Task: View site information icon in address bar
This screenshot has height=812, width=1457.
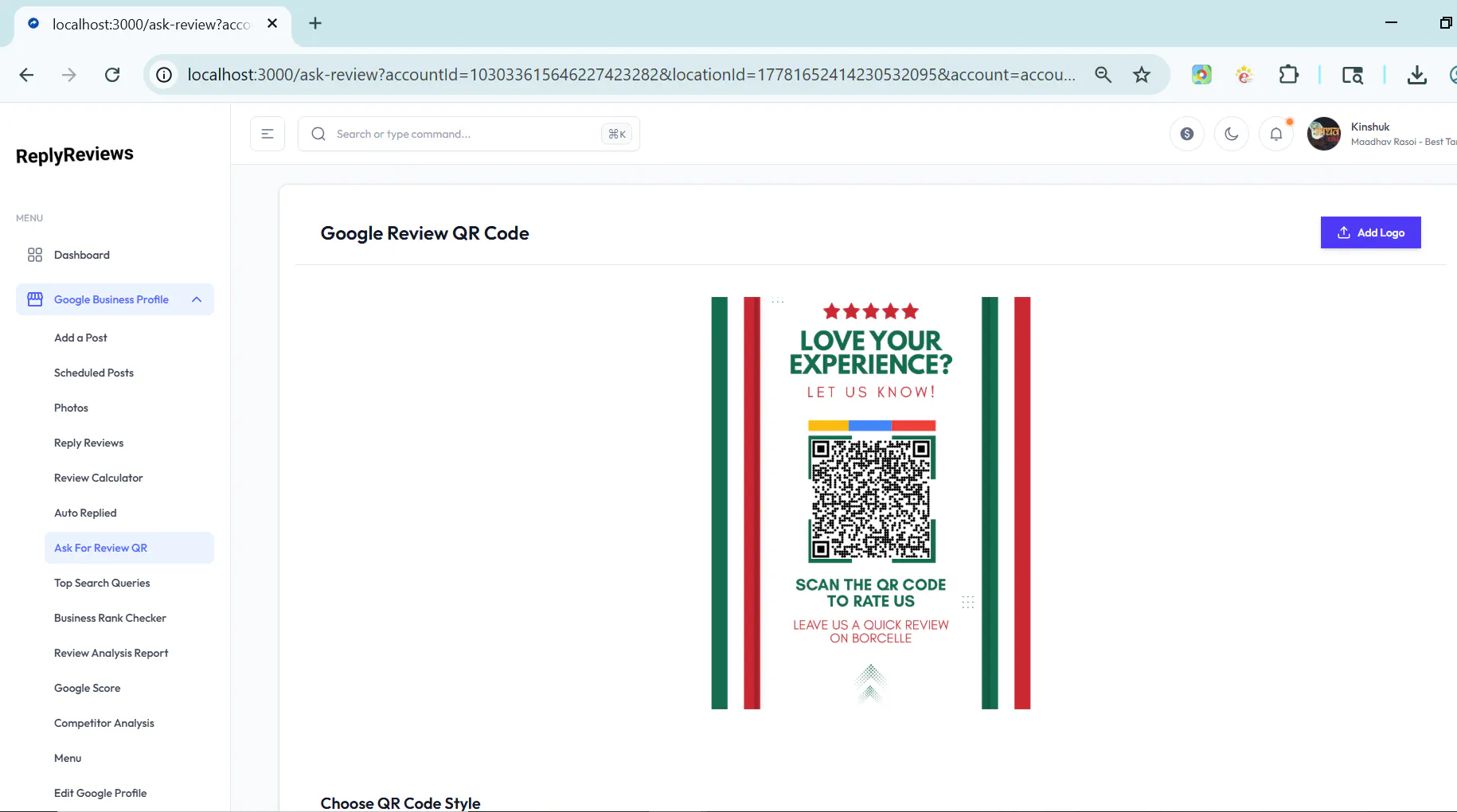Action: pos(164,75)
